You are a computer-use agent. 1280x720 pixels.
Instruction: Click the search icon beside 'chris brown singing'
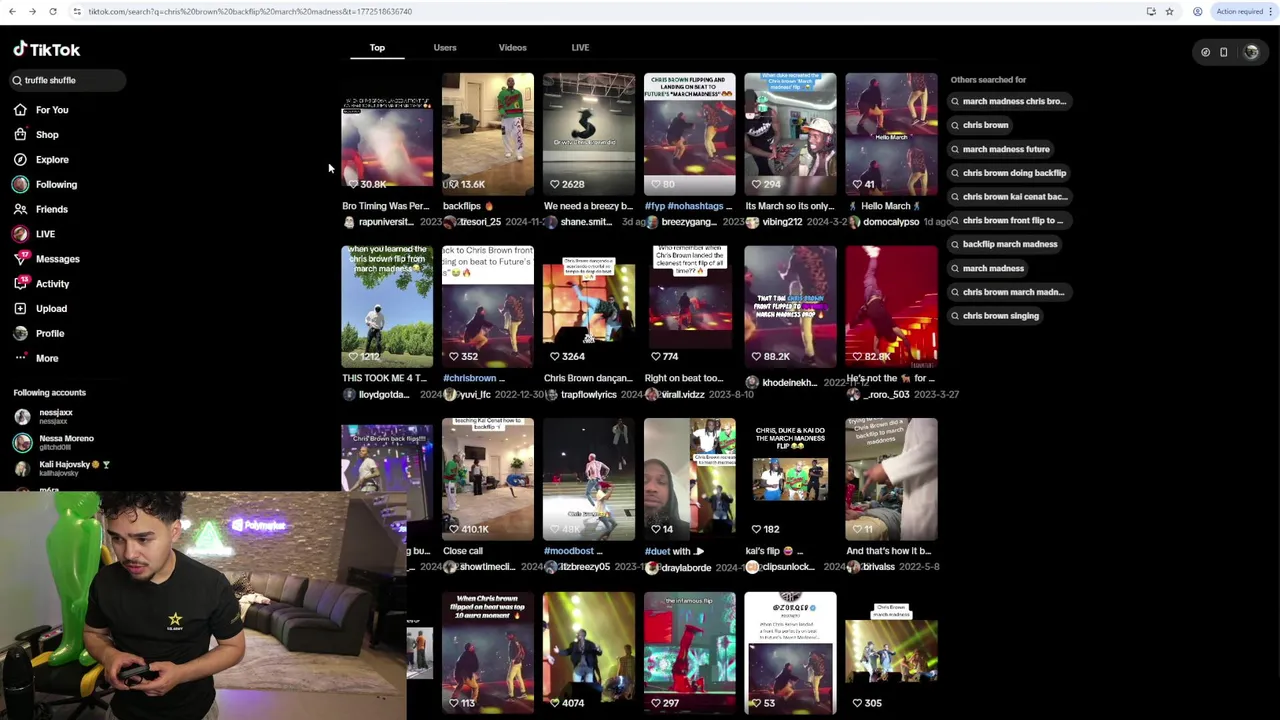click(955, 316)
